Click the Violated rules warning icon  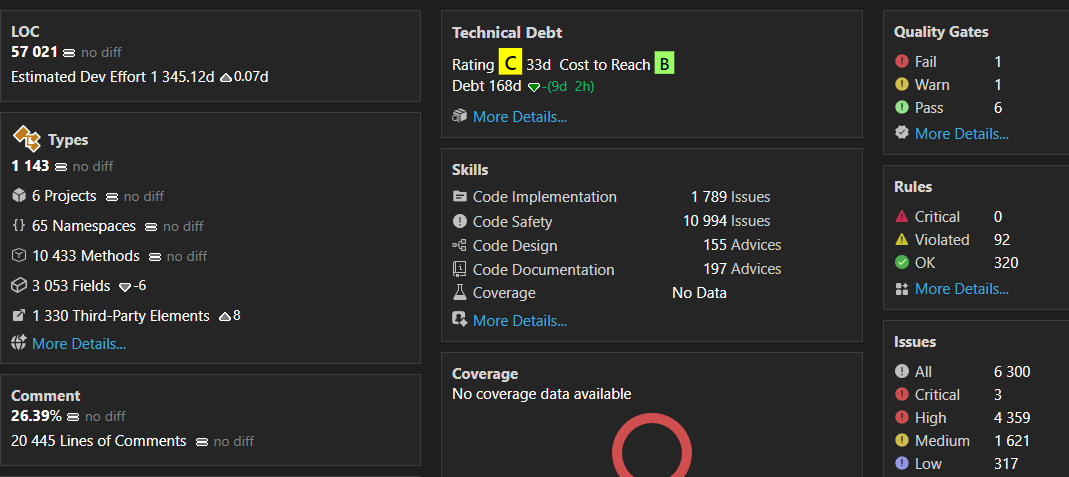pos(901,240)
